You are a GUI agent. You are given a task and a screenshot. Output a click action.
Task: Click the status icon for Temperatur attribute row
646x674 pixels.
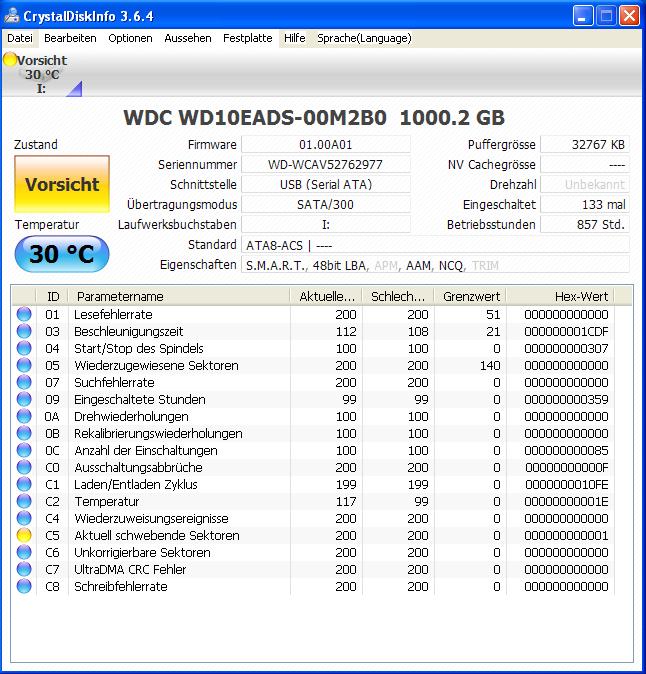24,501
